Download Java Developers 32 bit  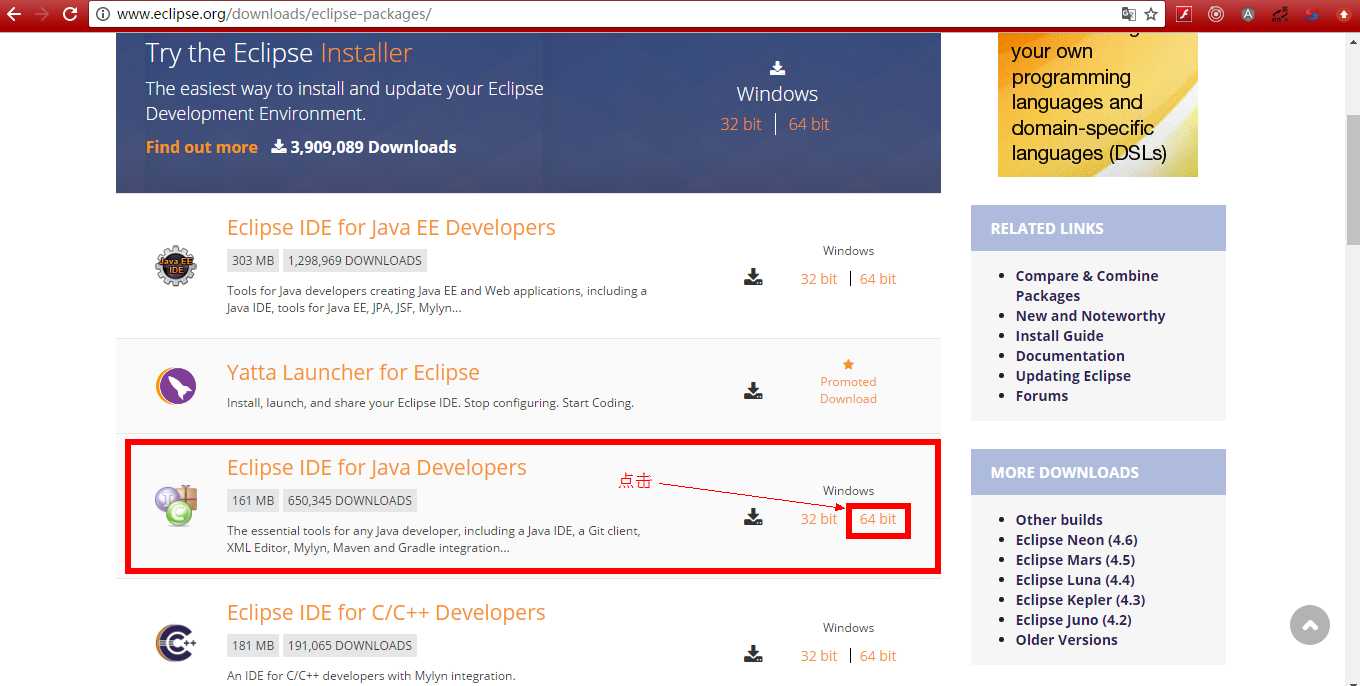click(818, 519)
